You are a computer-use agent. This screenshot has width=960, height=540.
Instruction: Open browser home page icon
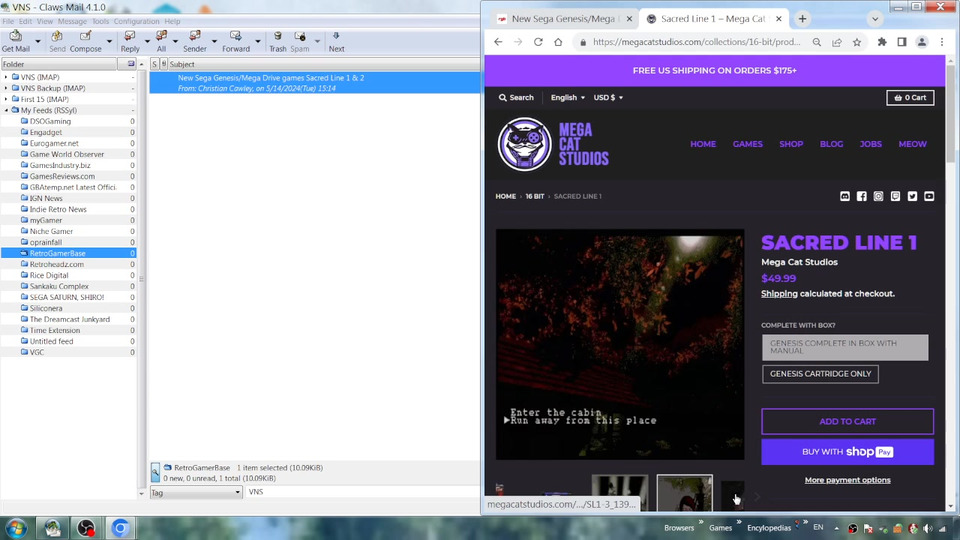pos(558,42)
